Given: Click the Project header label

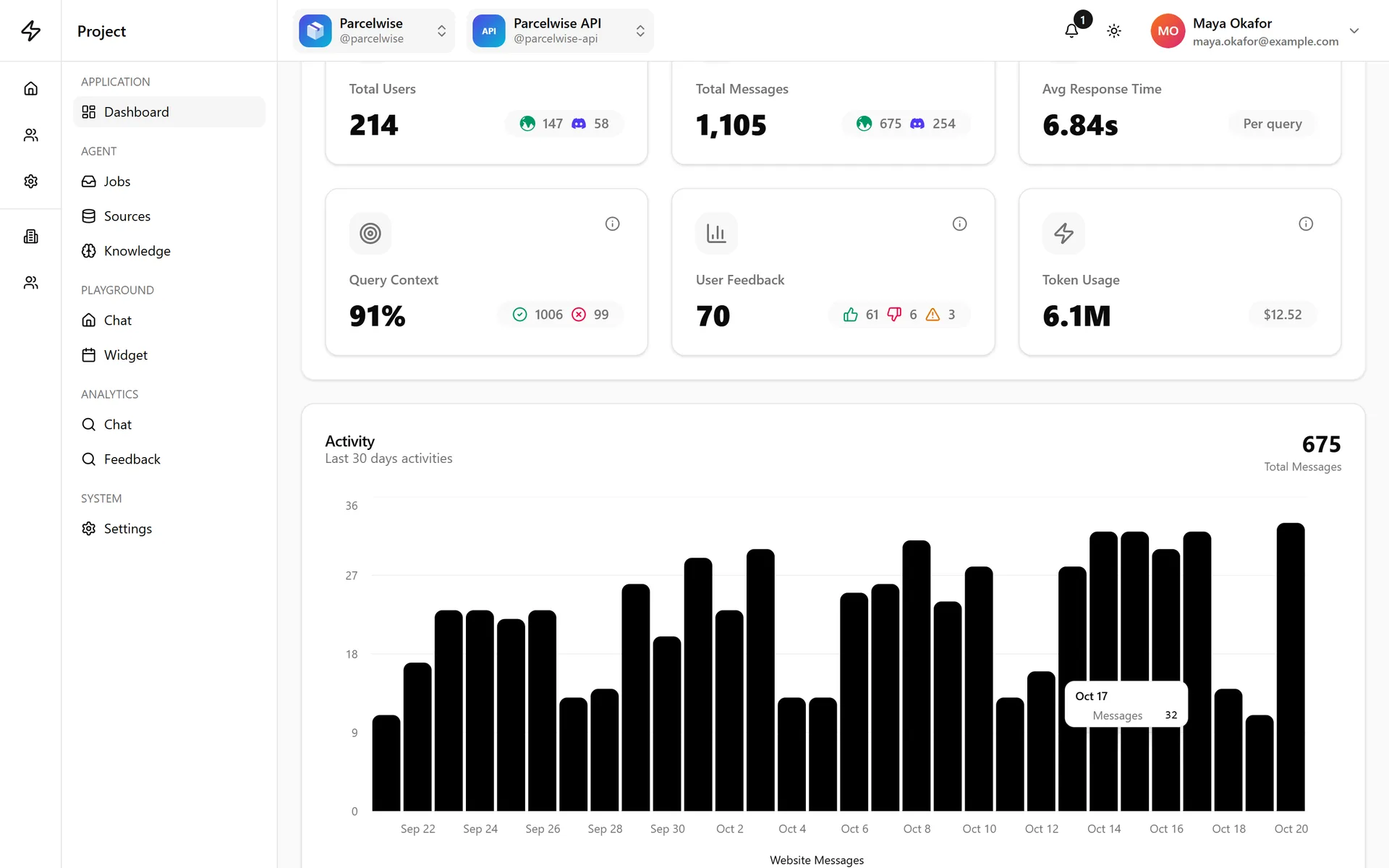Looking at the screenshot, I should coord(101,31).
